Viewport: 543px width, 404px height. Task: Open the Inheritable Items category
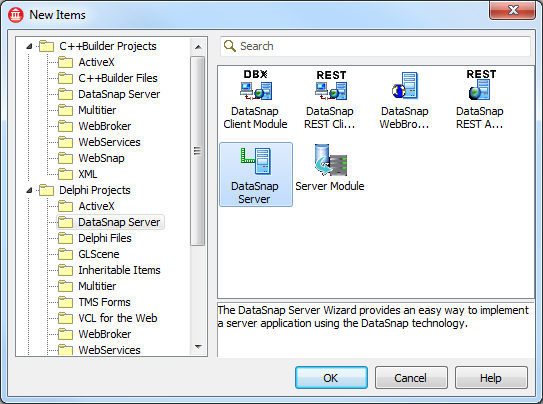(x=119, y=270)
